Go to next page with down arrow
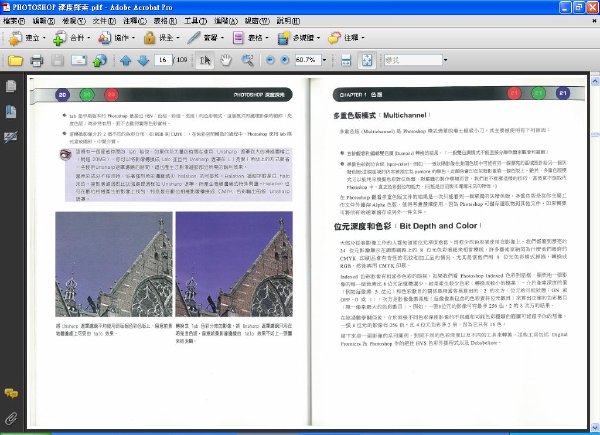The height and width of the screenshot is (435, 600). 143,60
